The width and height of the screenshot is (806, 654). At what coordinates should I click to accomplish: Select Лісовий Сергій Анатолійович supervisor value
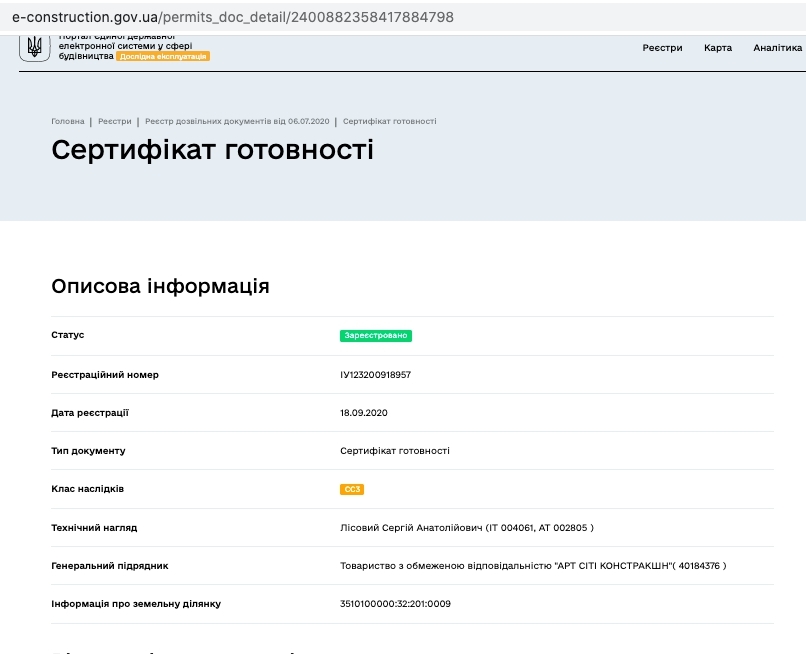click(467, 528)
